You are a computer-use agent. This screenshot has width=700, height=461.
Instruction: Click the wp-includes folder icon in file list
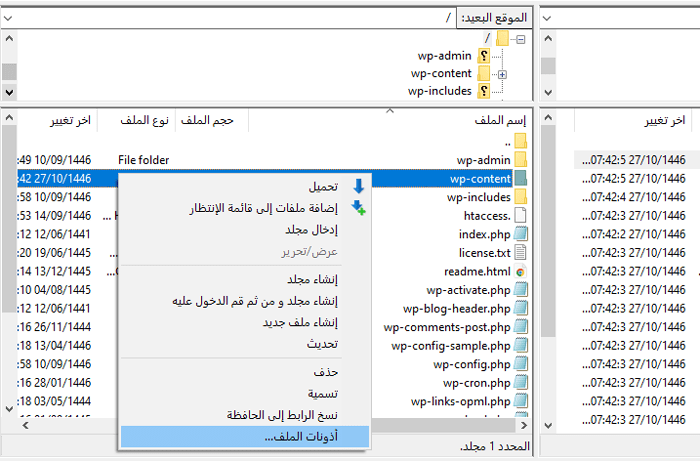coord(521,196)
